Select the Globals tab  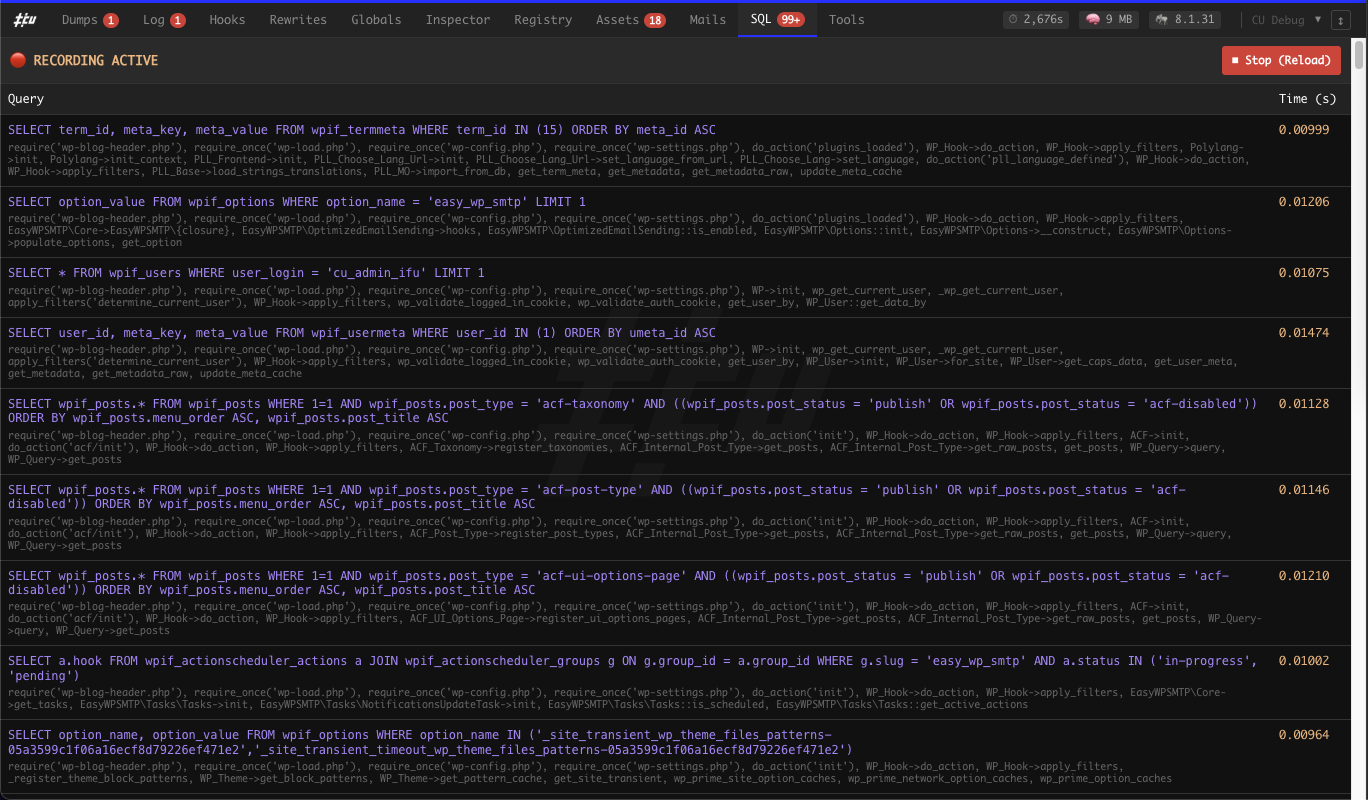click(x=376, y=19)
